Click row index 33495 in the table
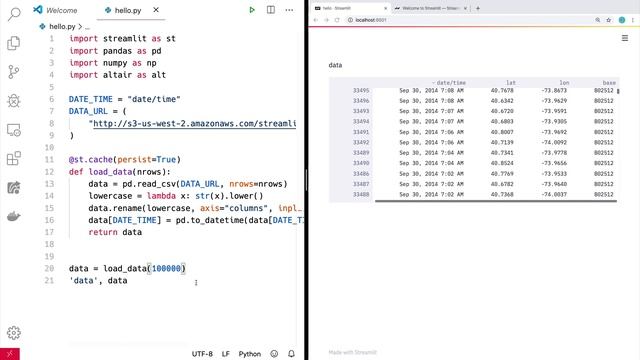 (361, 90)
